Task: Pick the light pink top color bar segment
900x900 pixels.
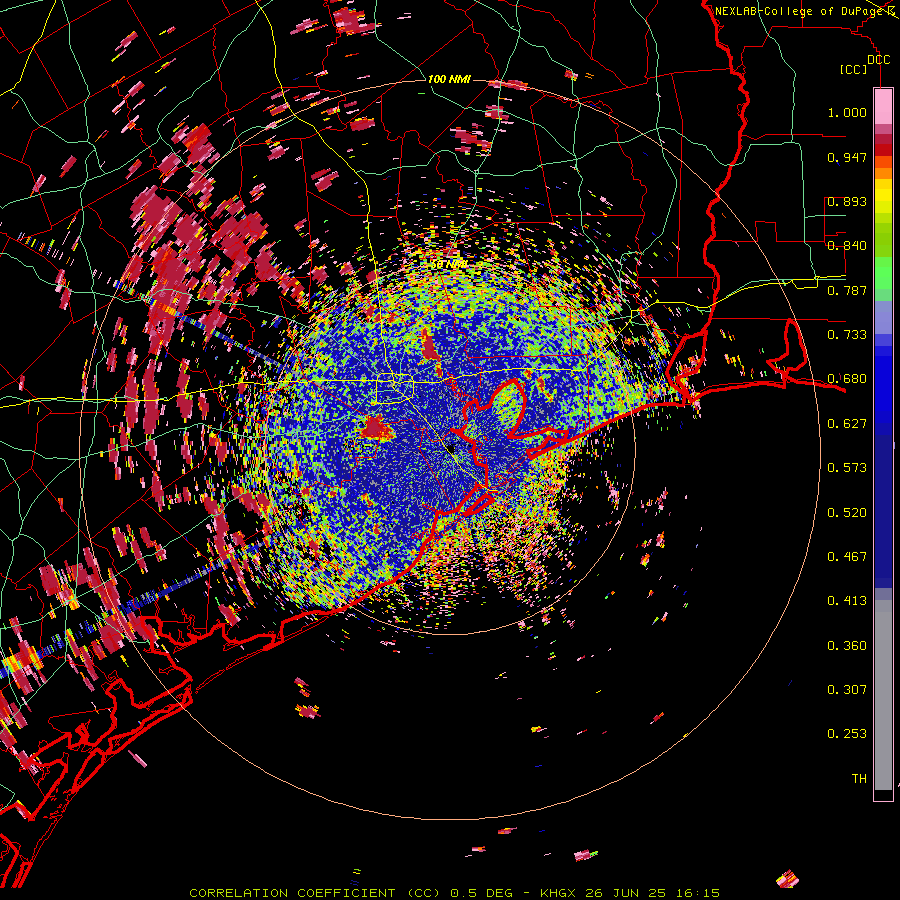Action: pyautogui.click(x=883, y=107)
